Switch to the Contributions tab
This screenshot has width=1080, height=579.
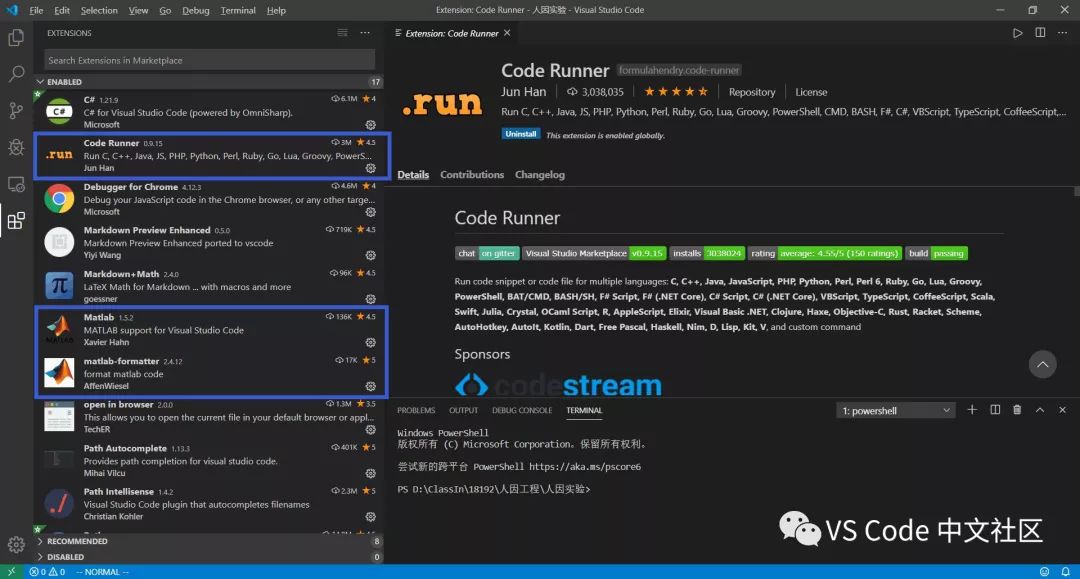(472, 175)
